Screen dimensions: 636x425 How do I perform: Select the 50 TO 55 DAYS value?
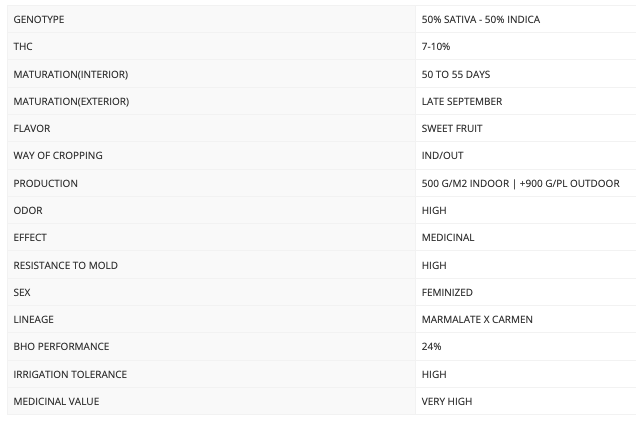pos(456,75)
